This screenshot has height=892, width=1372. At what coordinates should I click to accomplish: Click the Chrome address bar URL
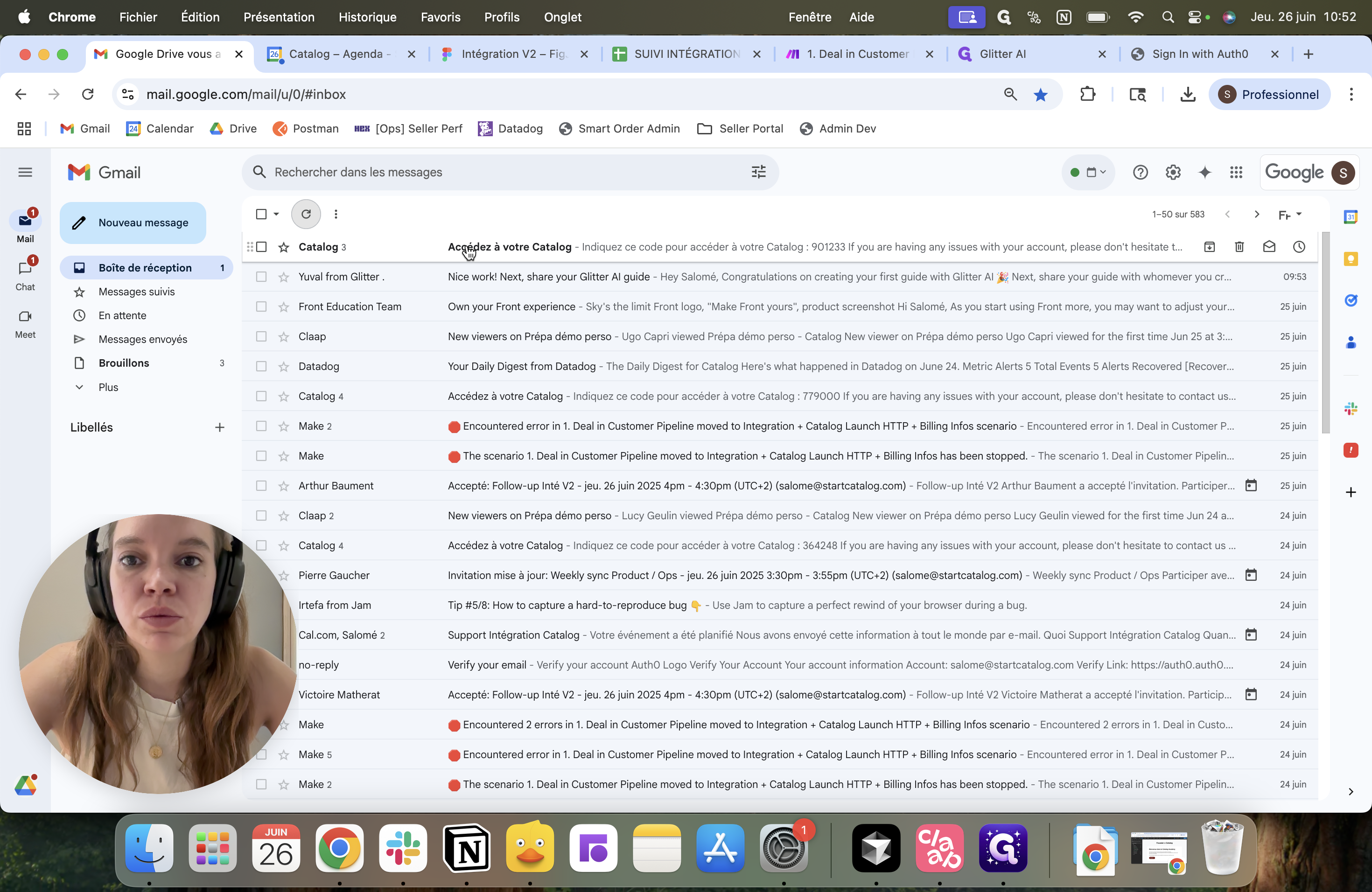(246, 95)
